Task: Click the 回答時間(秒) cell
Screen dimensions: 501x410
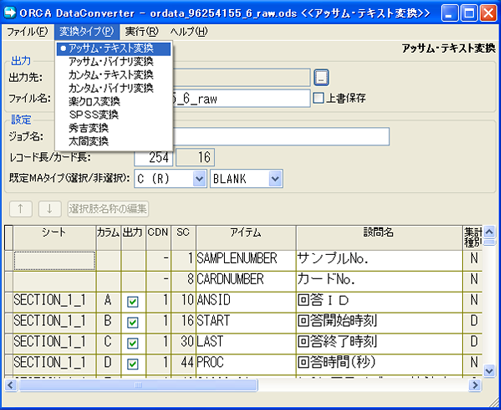Action: (379, 364)
